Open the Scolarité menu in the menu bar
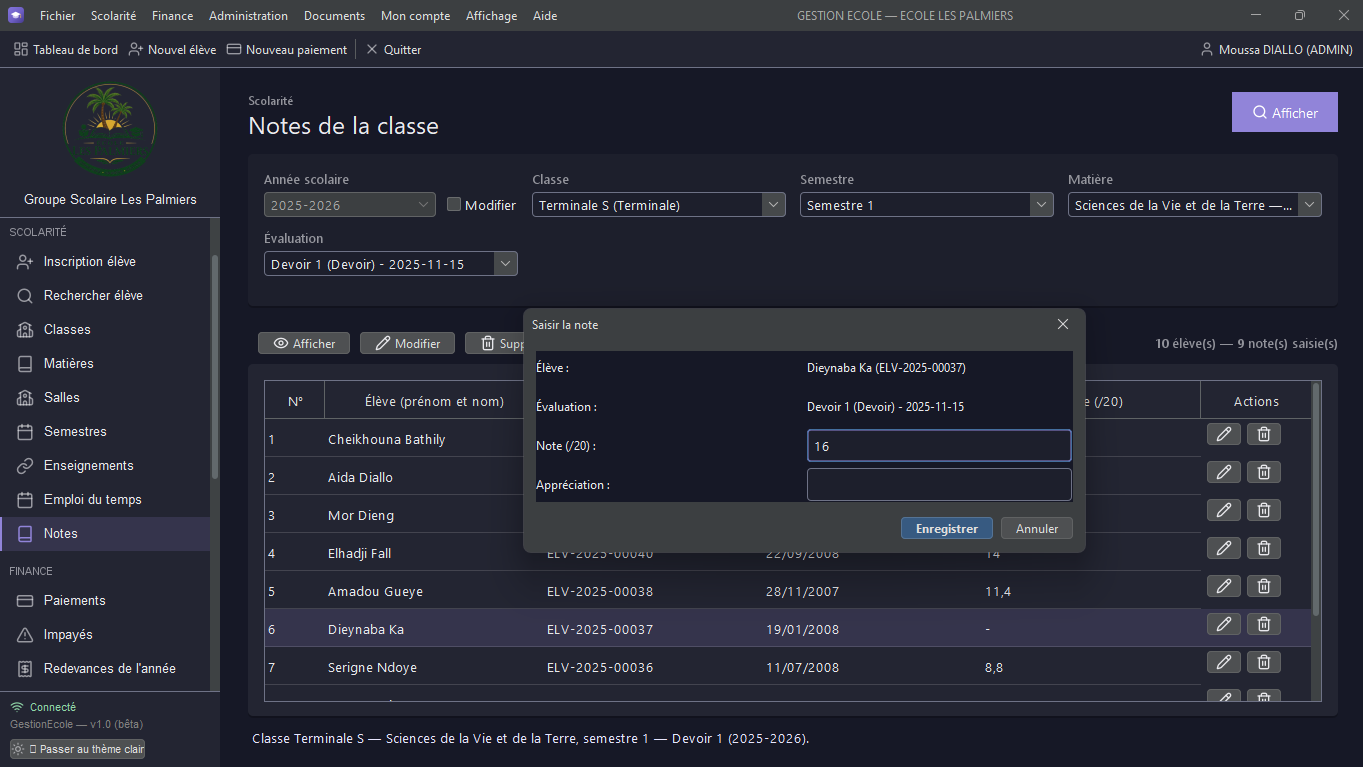The width and height of the screenshot is (1363, 767). [113, 15]
